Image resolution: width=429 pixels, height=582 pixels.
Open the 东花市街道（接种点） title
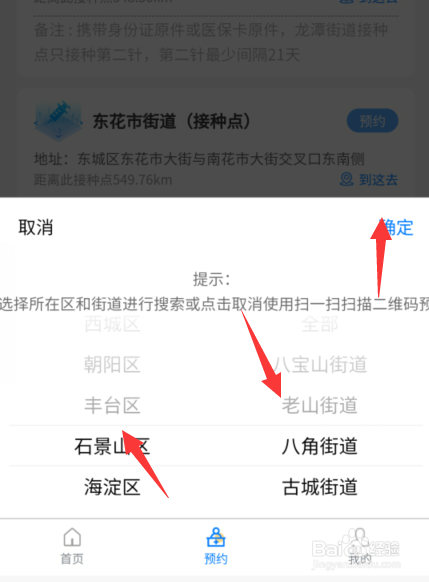click(x=171, y=121)
